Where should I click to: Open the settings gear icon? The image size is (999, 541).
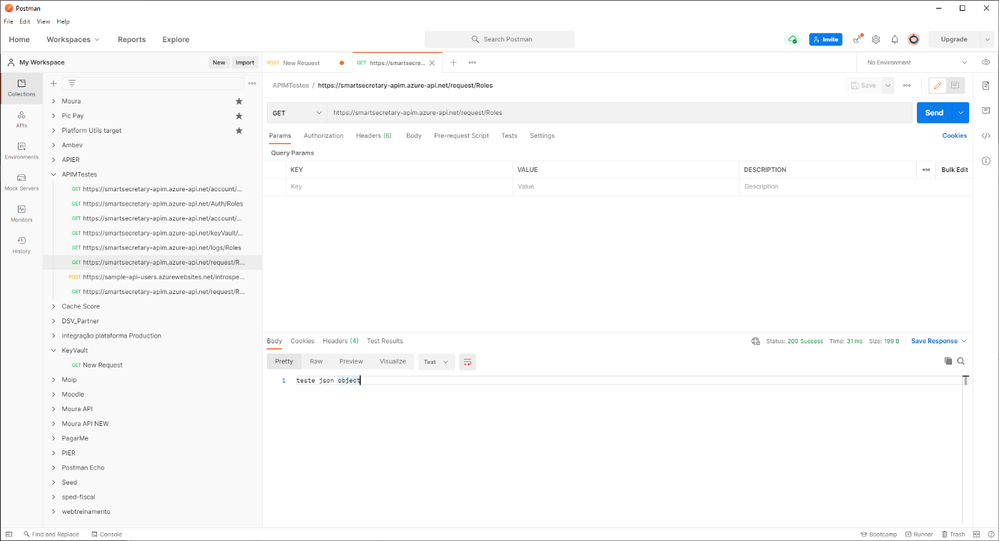pos(876,40)
